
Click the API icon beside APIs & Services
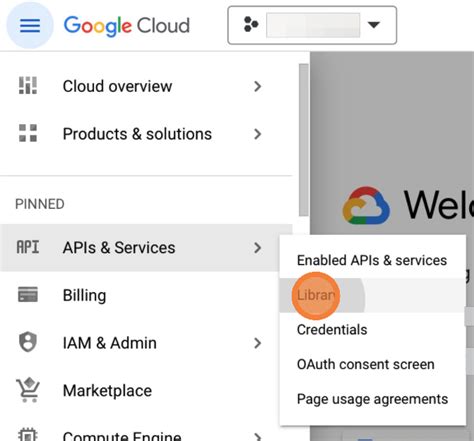click(28, 247)
